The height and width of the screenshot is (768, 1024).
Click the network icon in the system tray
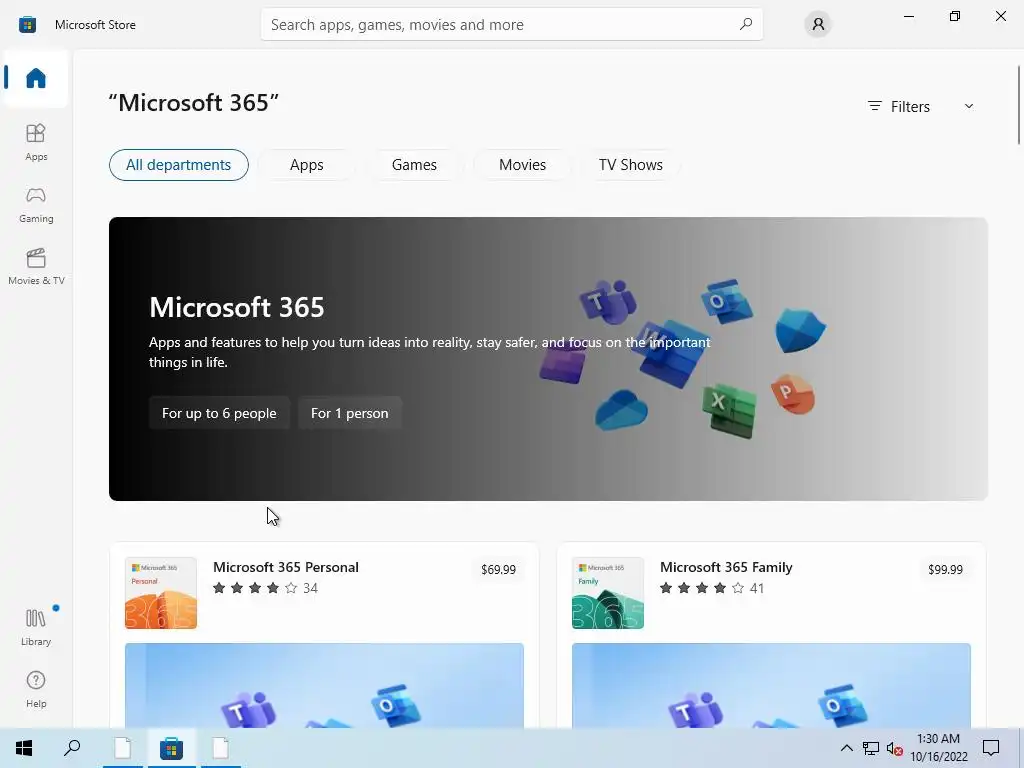point(871,748)
